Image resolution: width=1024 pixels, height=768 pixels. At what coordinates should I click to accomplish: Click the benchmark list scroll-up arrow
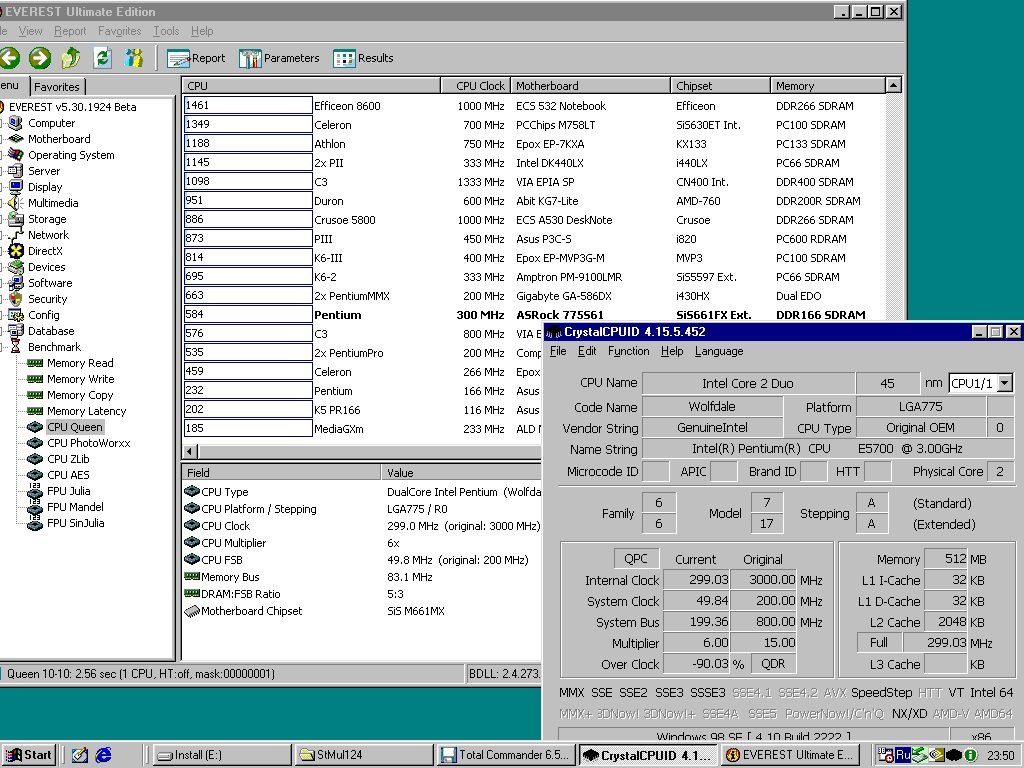pos(894,86)
